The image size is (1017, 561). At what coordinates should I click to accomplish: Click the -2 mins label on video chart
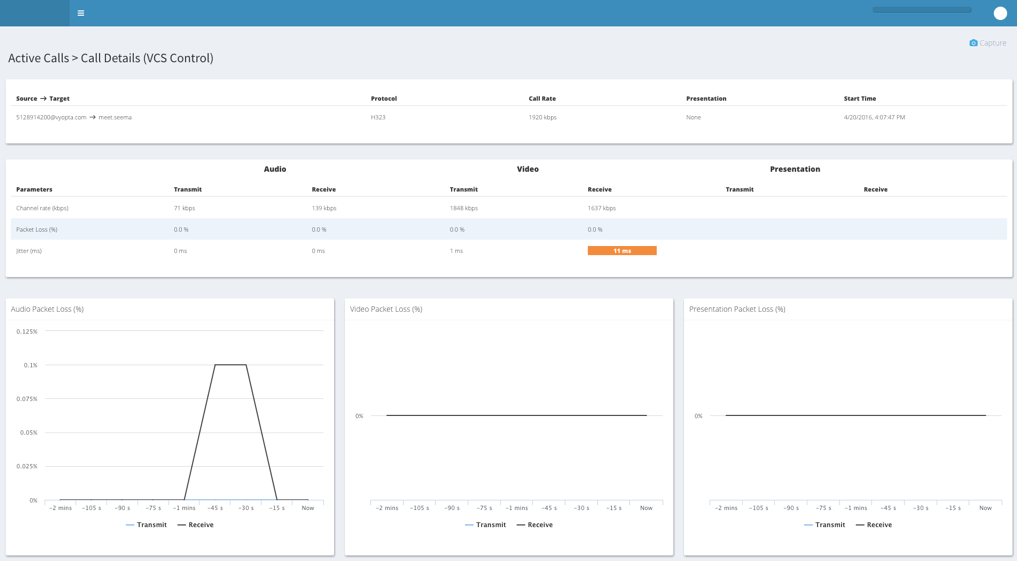[x=387, y=508]
